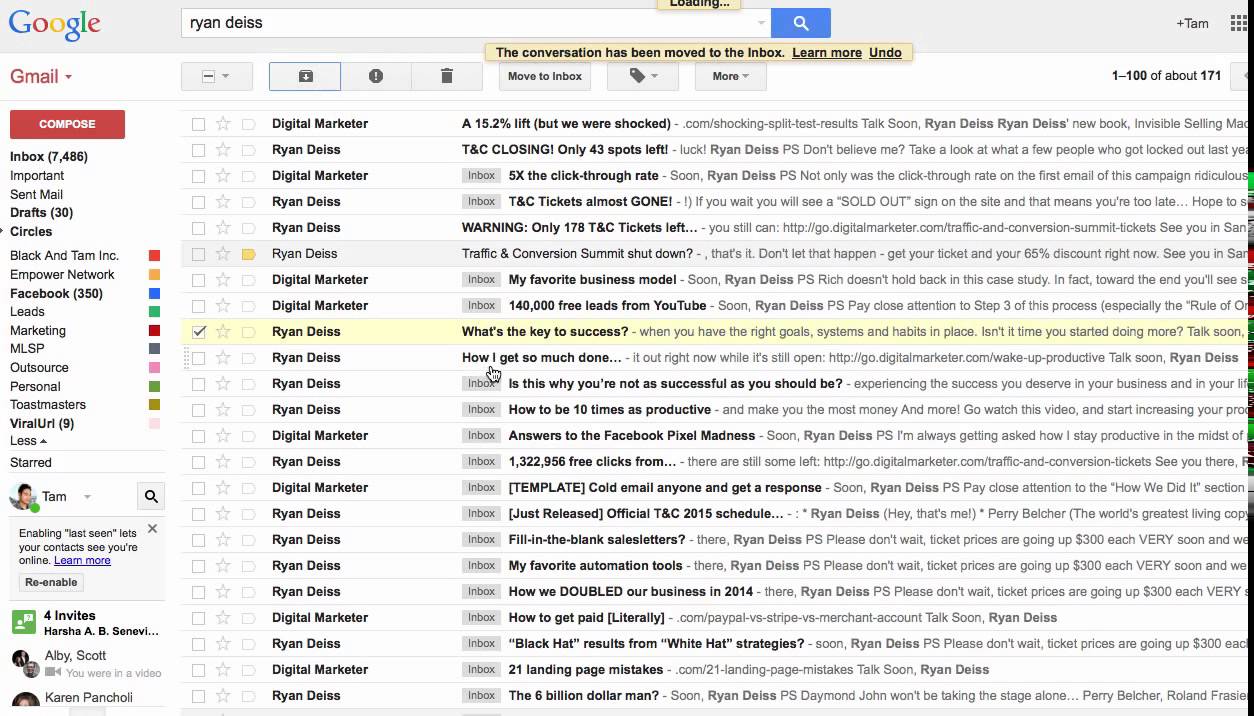Open the Gmail product switcher dropdown
1254x716 pixels.
(x=41, y=77)
